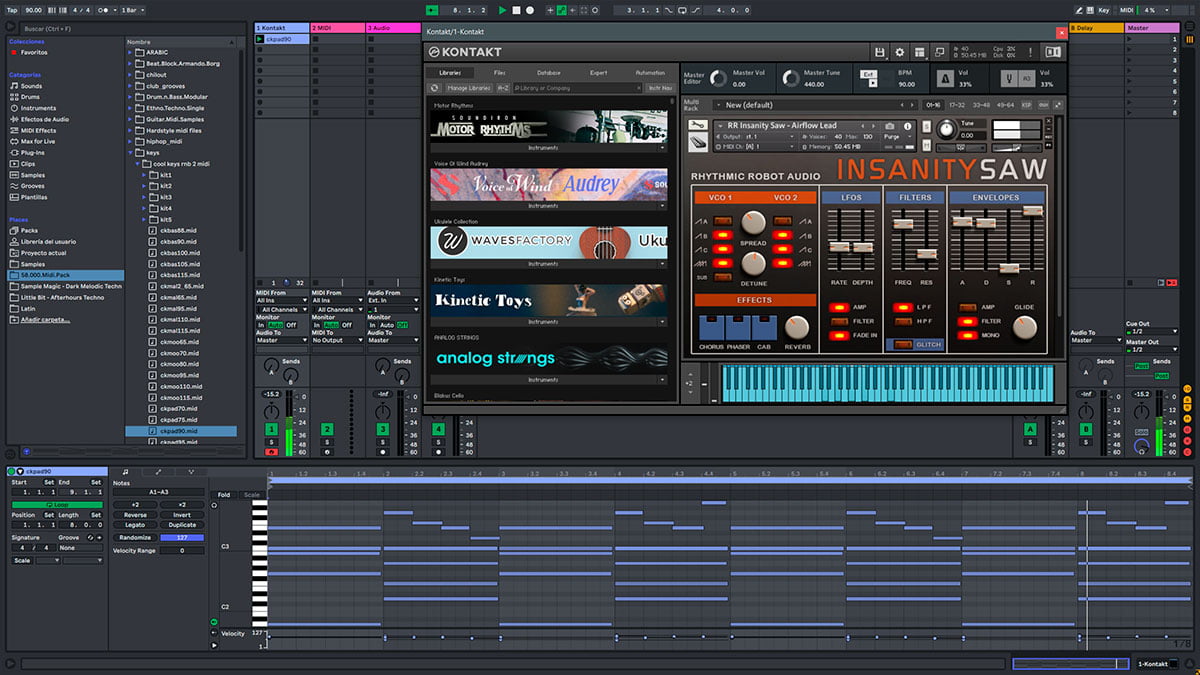The width and height of the screenshot is (1200, 675).
Task: Show the instrument info icon
Action: click(909, 125)
